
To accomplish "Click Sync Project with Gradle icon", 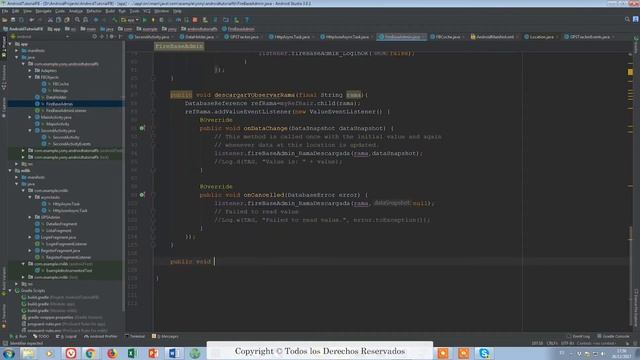I will coord(215,20).
